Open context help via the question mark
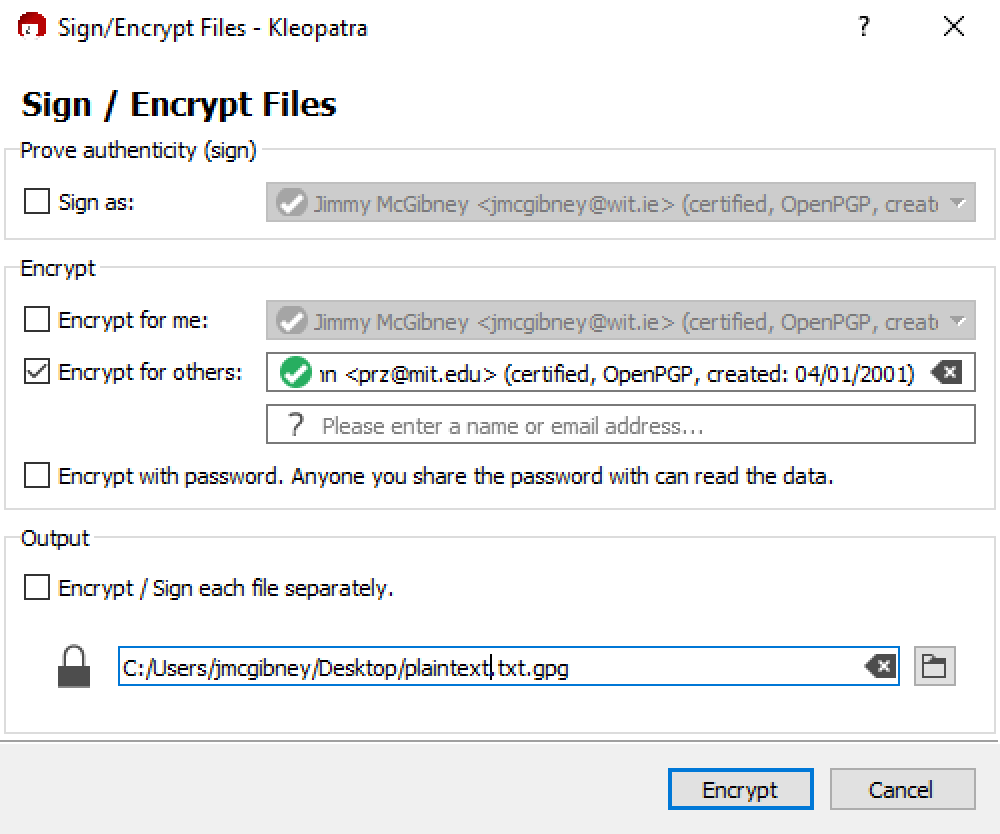The width and height of the screenshot is (1000, 834). pos(862,27)
